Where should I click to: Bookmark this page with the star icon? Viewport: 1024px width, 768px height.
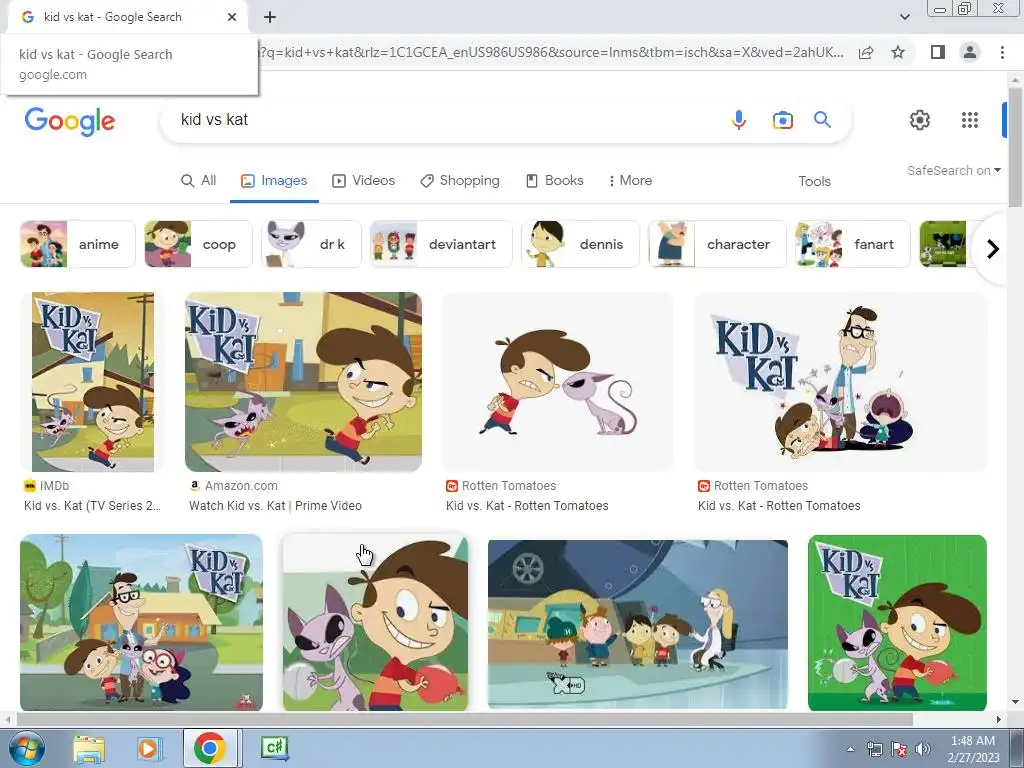click(x=898, y=52)
